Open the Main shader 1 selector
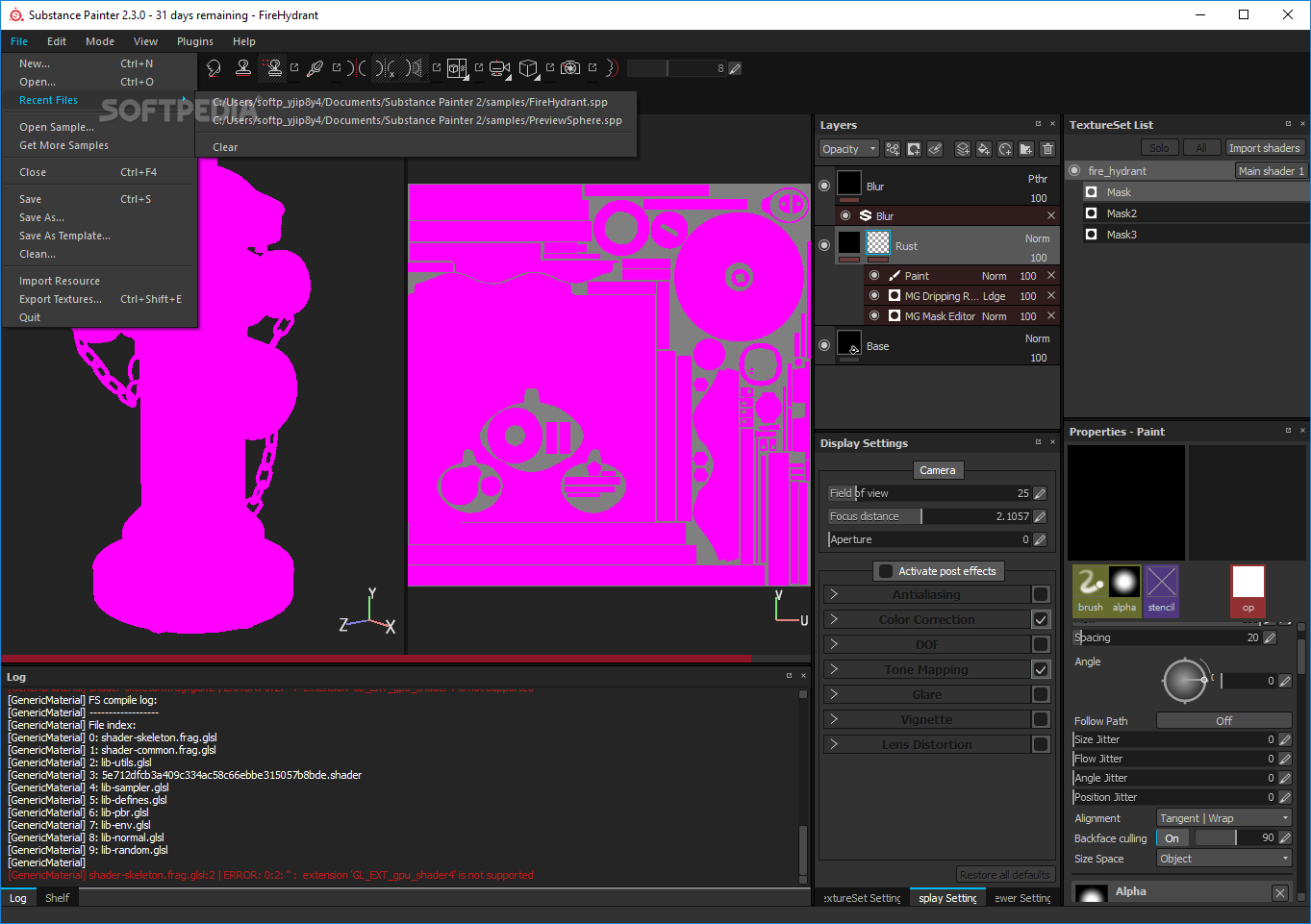The image size is (1311, 924). [x=1271, y=170]
